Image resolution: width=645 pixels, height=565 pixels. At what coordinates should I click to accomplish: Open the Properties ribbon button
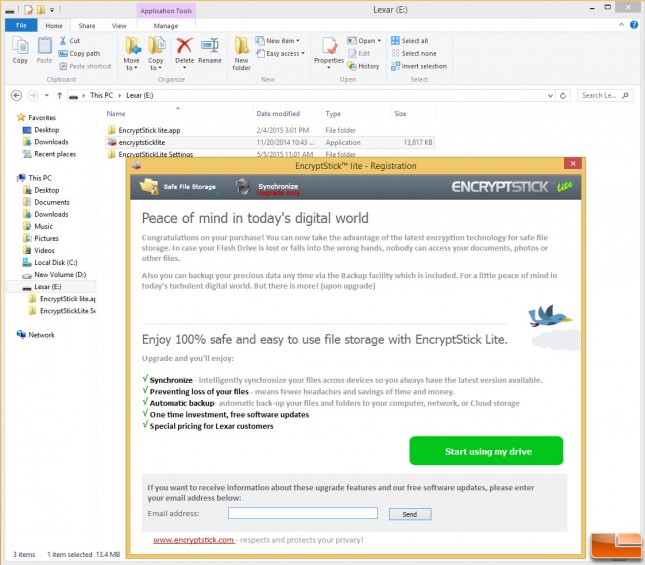pos(329,51)
